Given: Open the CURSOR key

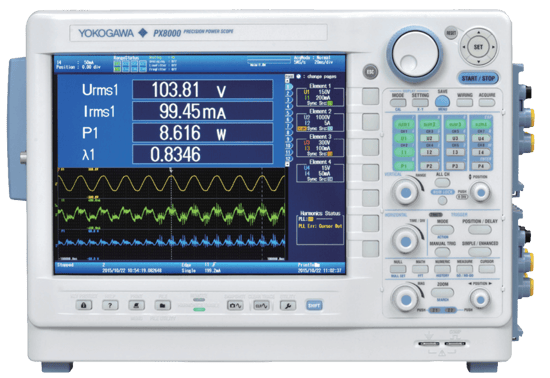Looking at the screenshot, I should [x=487, y=269].
